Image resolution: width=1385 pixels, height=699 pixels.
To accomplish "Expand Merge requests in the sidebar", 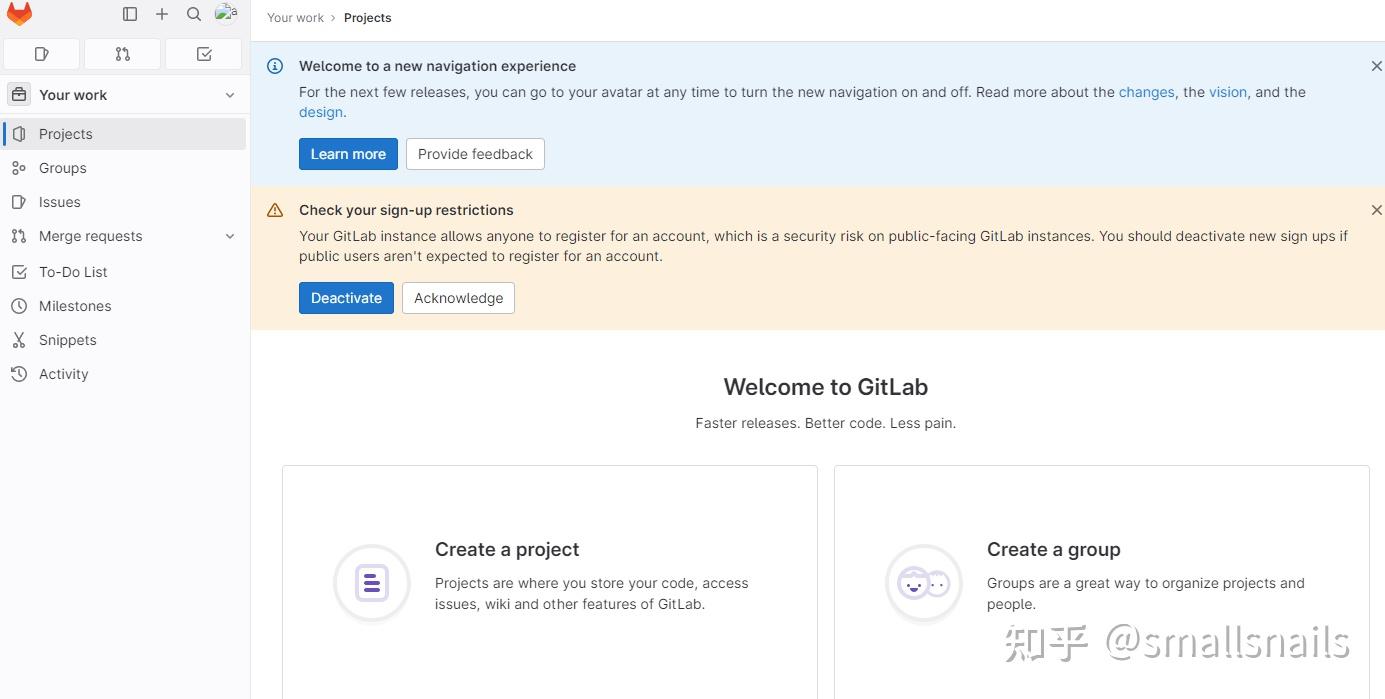I will [230, 236].
